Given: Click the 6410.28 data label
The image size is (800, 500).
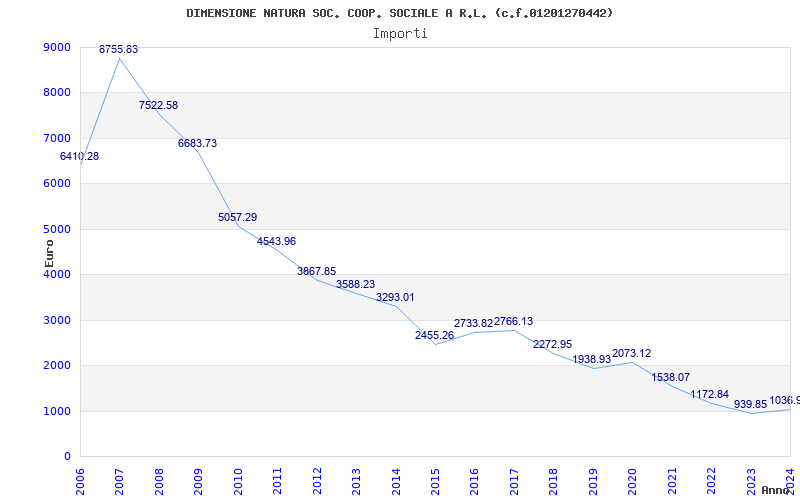Looking at the screenshot, I should (x=80, y=157).
